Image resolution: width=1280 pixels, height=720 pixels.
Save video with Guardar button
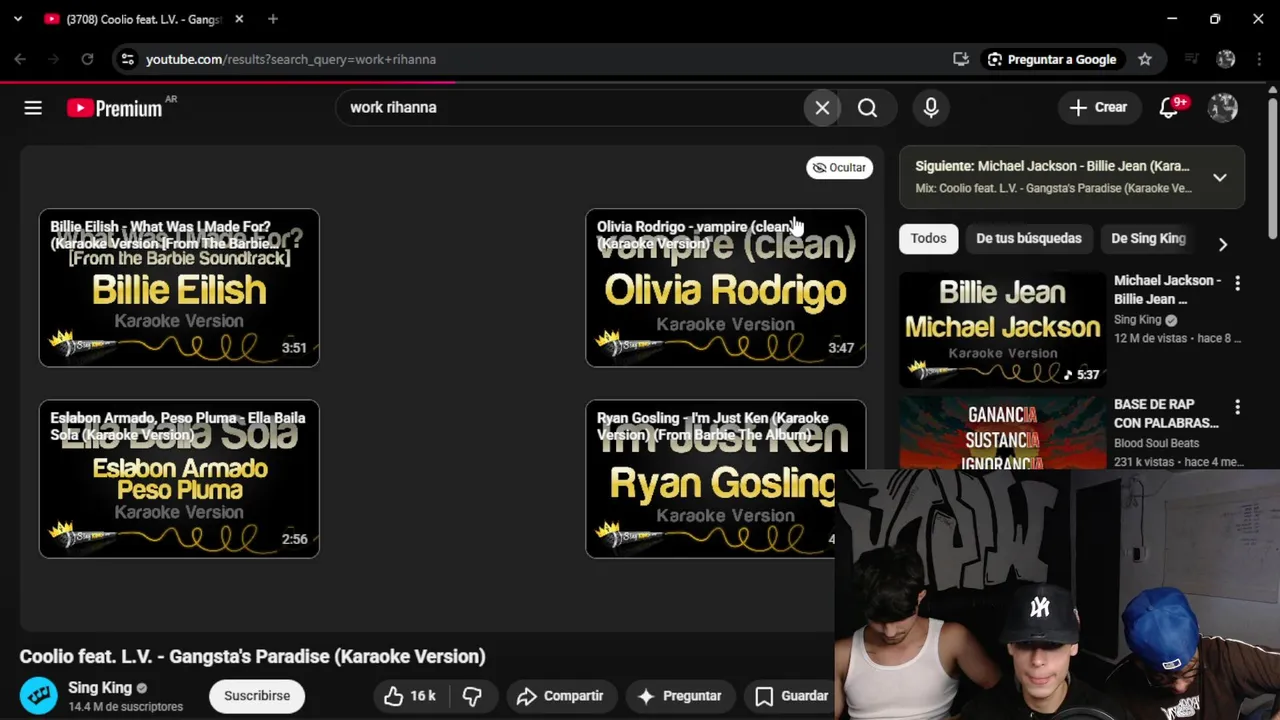click(x=792, y=696)
